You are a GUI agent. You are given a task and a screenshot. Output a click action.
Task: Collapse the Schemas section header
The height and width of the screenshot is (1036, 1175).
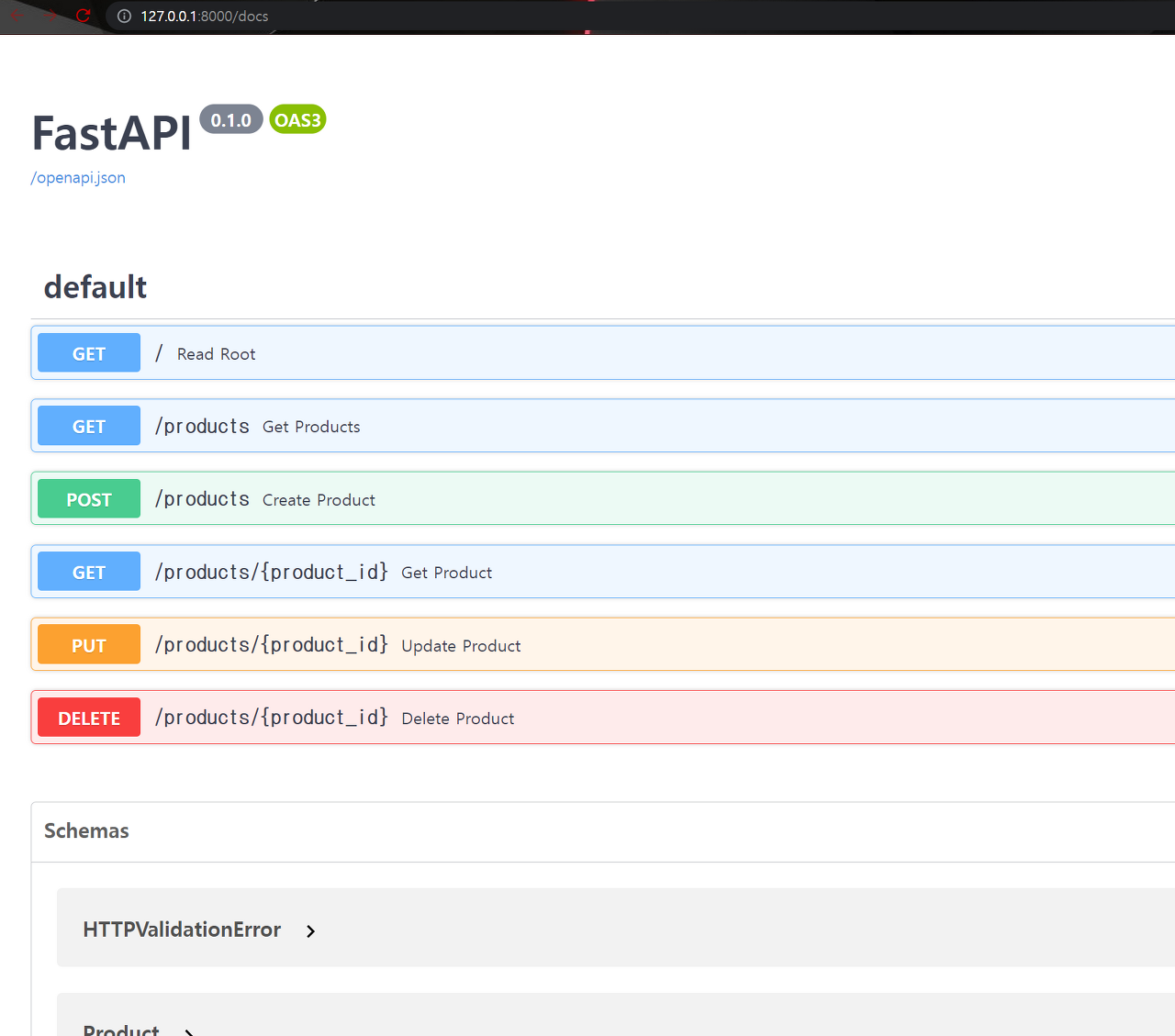pos(603,831)
